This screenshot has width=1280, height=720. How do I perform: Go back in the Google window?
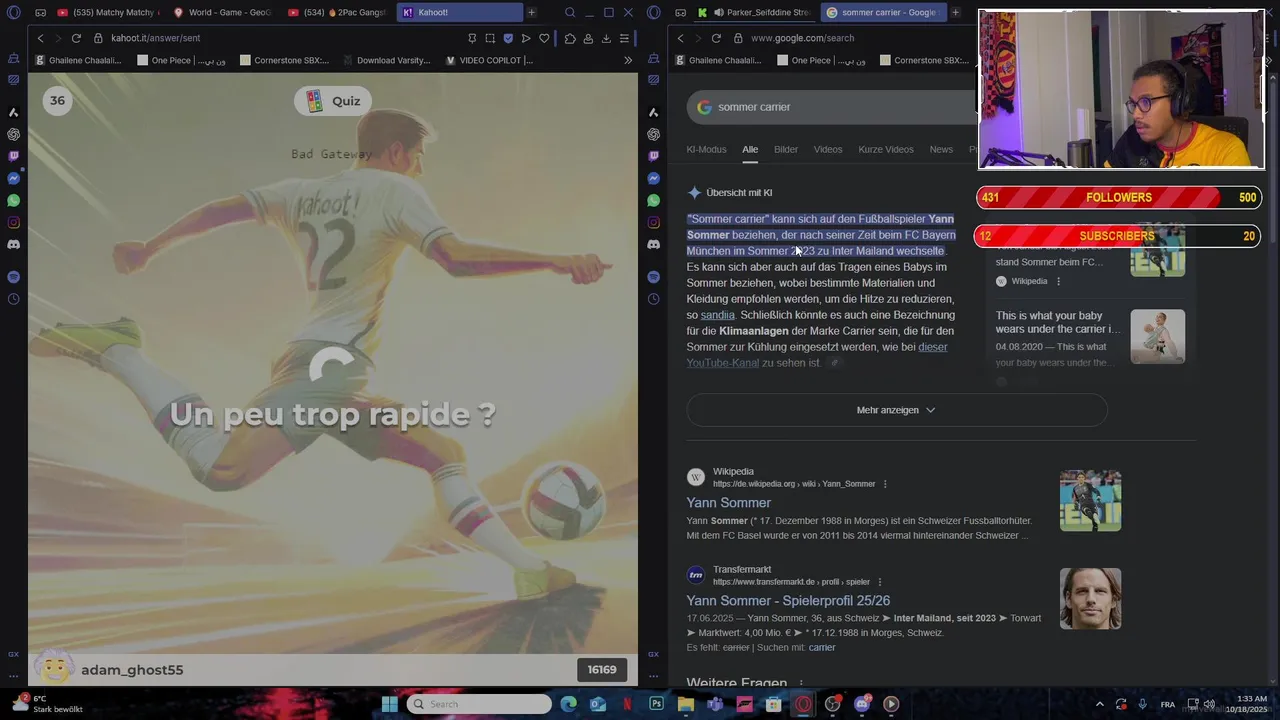(680, 38)
